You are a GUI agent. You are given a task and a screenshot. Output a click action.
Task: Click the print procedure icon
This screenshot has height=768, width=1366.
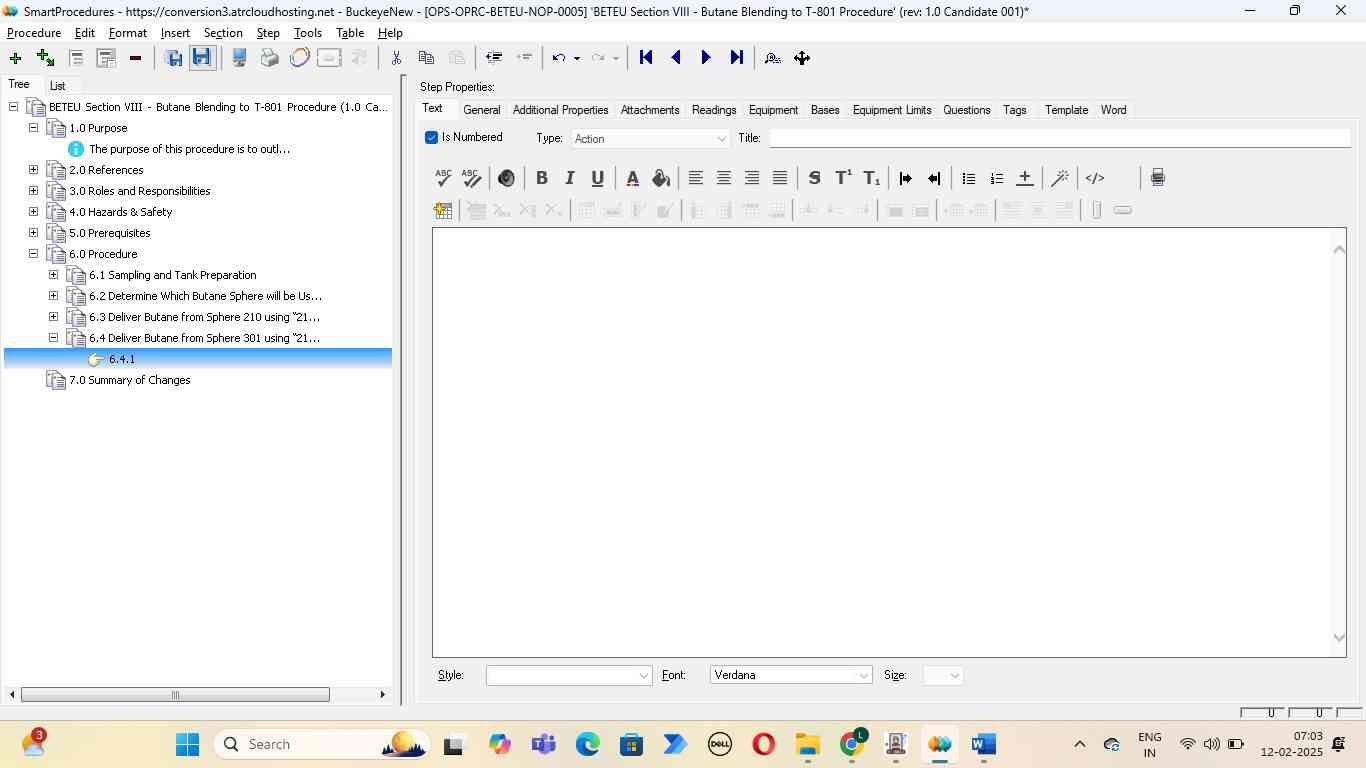click(x=269, y=58)
